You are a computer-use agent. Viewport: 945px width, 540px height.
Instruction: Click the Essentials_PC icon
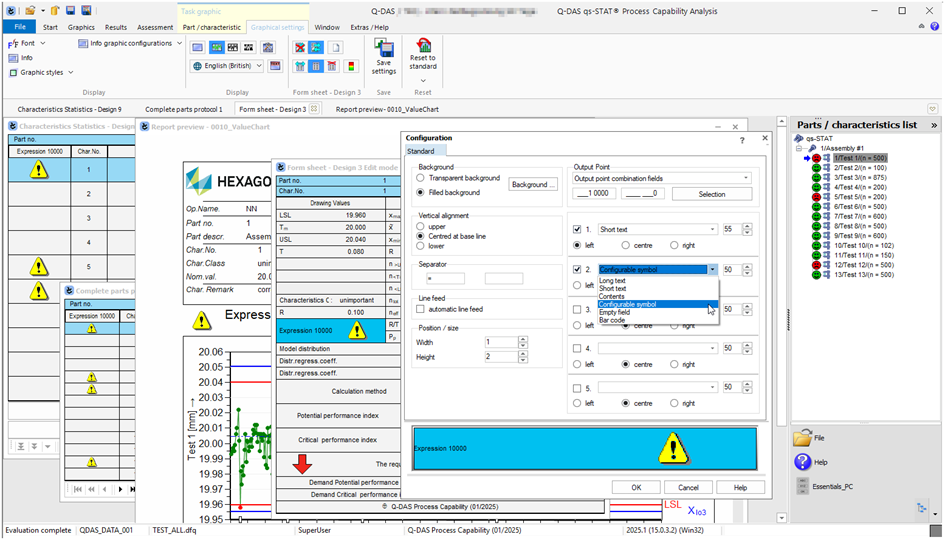point(803,486)
